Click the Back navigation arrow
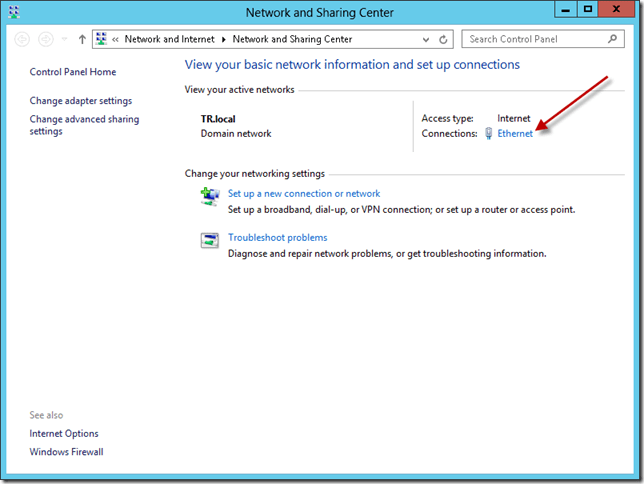The image size is (644, 484). click(x=23, y=40)
